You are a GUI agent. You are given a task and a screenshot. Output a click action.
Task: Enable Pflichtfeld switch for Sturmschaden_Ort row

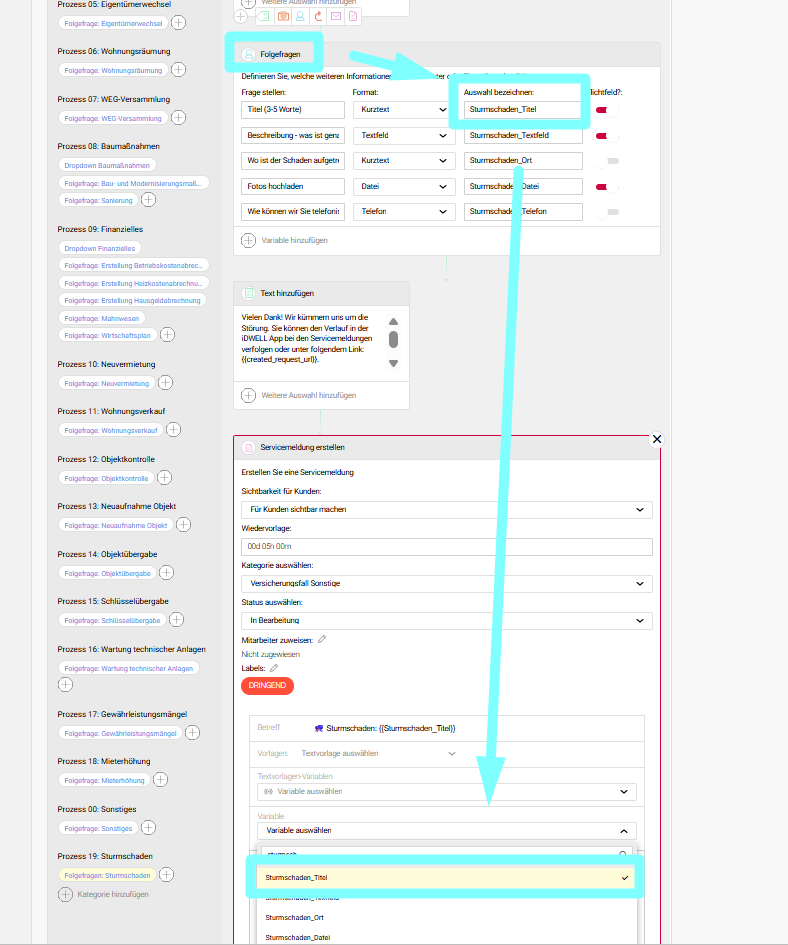[607, 160]
